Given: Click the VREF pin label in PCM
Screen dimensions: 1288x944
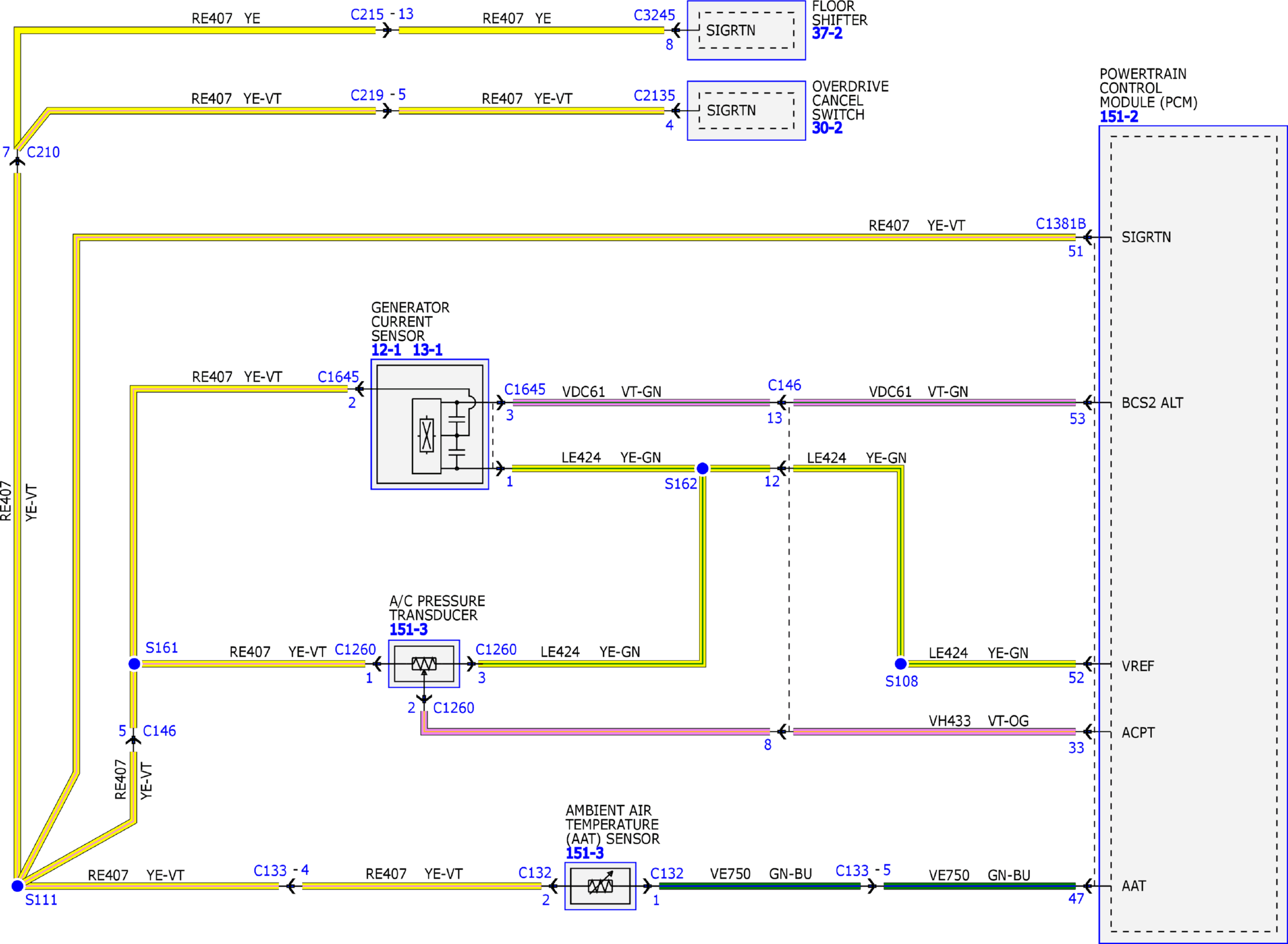Looking at the screenshot, I should pos(1137,666).
